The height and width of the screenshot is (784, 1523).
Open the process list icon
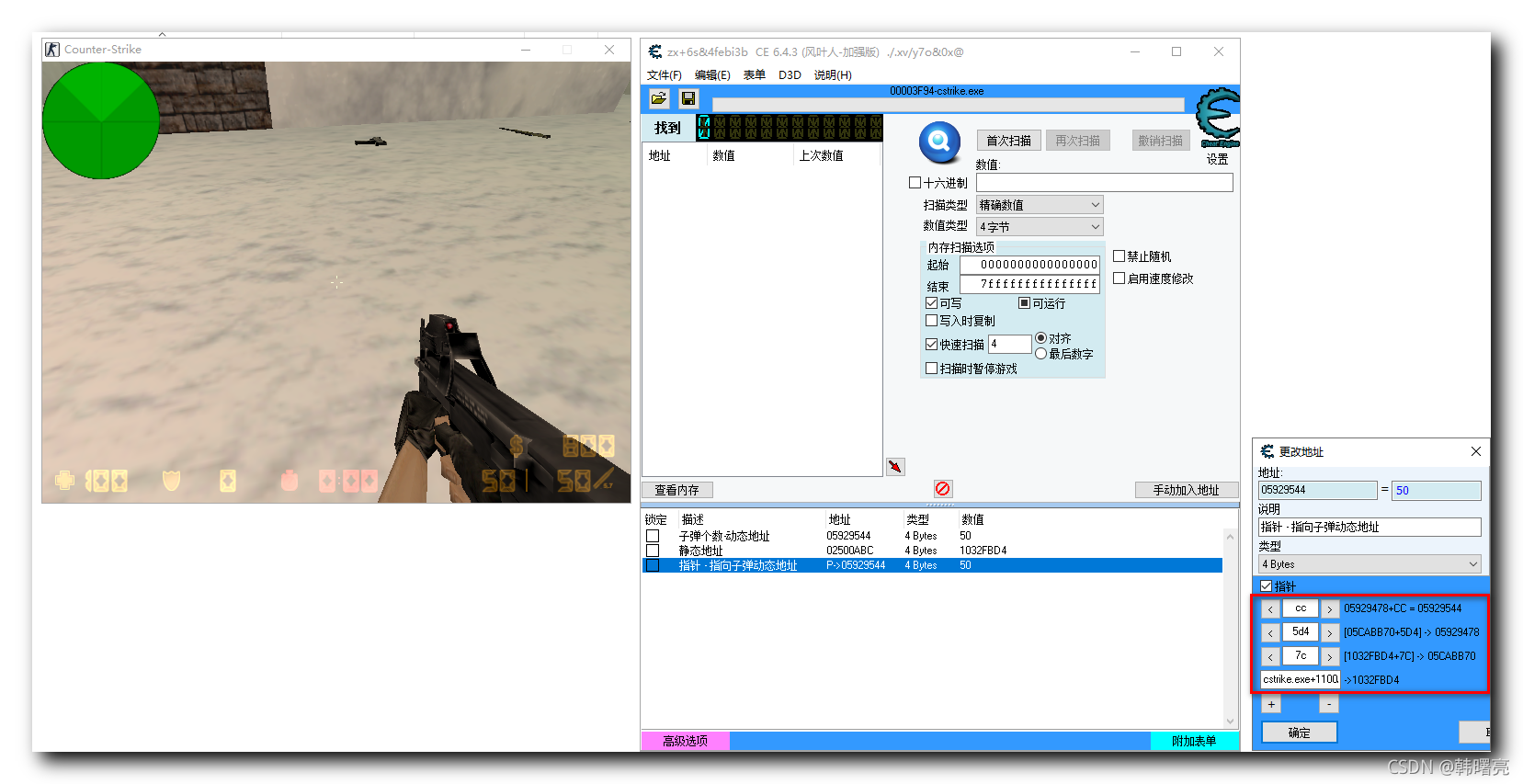point(659,98)
